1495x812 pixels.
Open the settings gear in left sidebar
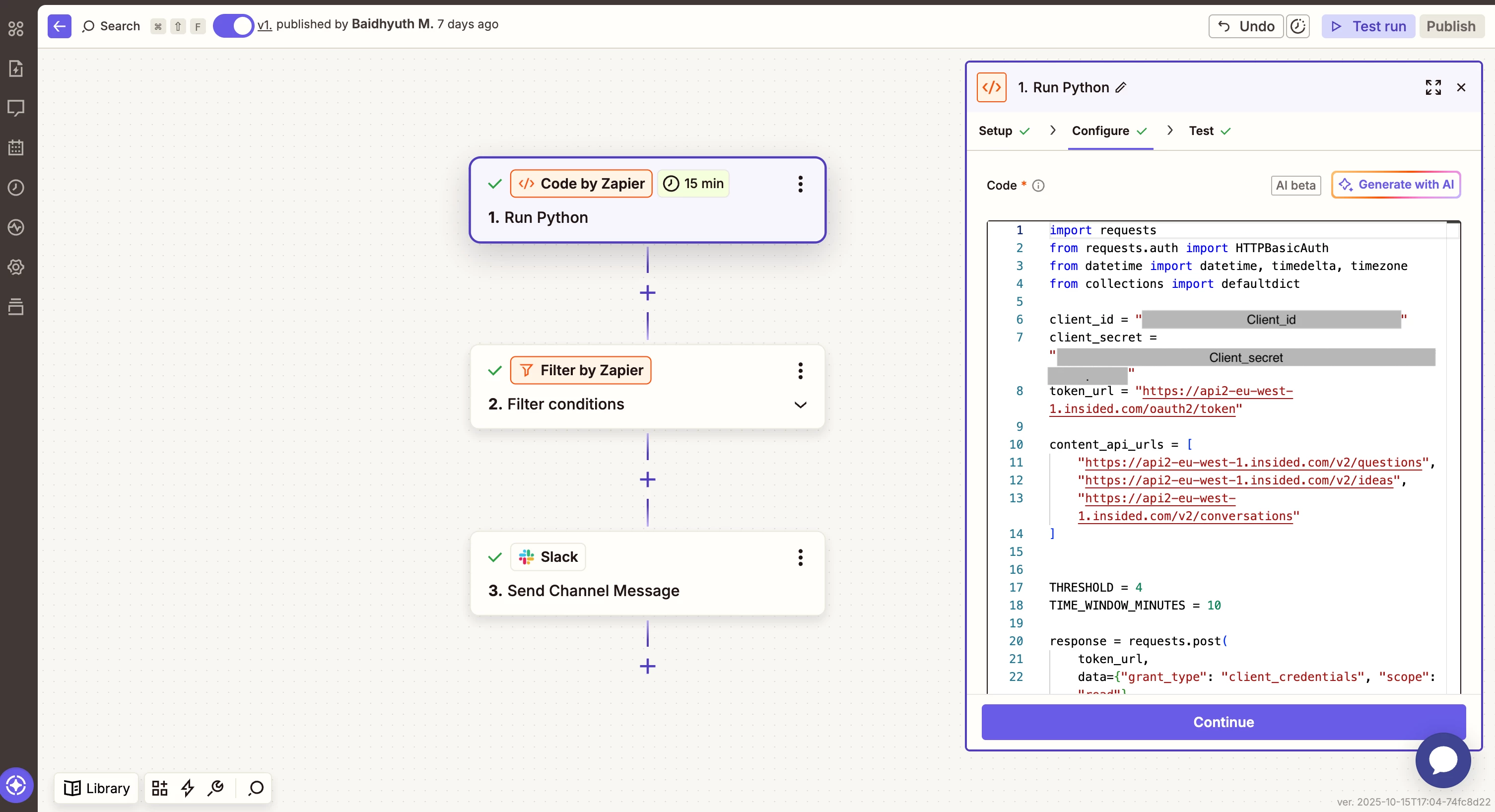(x=16, y=267)
